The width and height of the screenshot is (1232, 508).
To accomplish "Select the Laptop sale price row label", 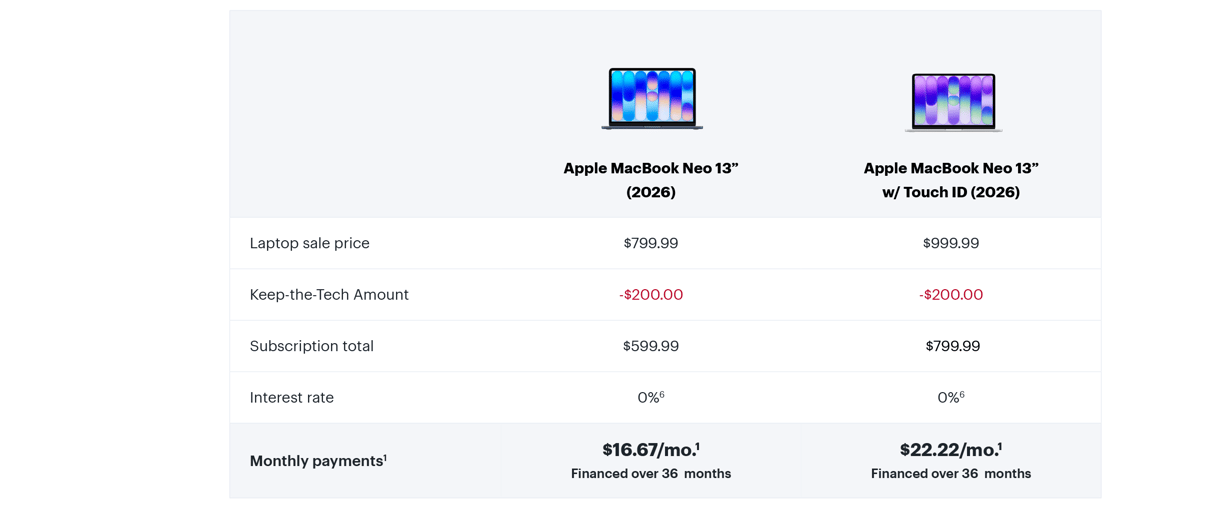I will coord(309,243).
